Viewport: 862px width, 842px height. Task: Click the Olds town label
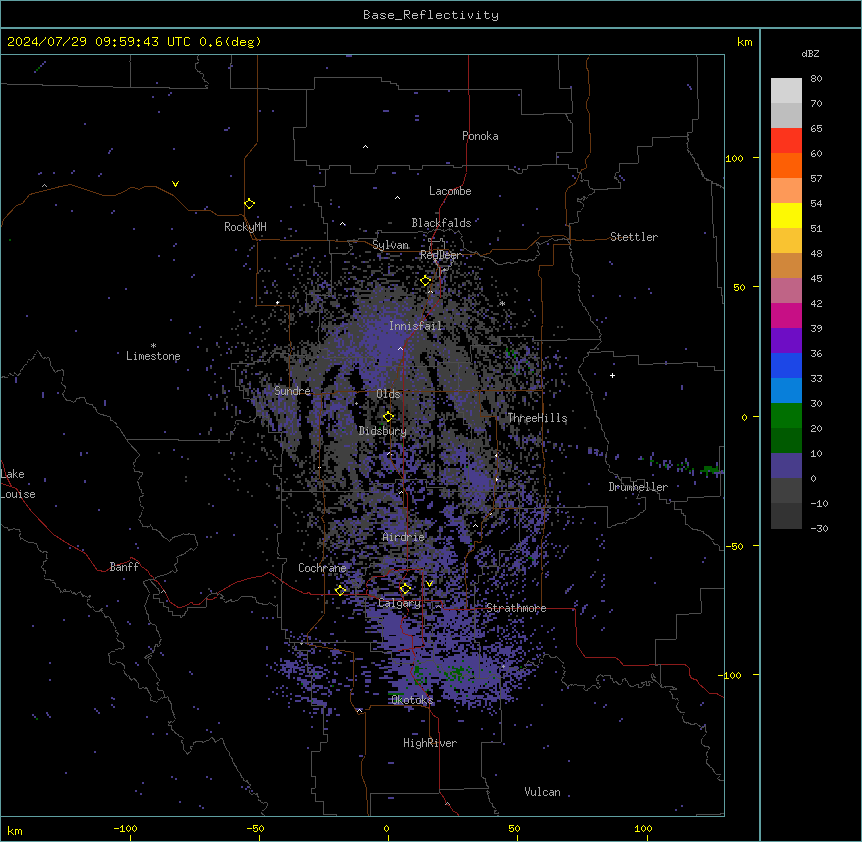point(388,394)
